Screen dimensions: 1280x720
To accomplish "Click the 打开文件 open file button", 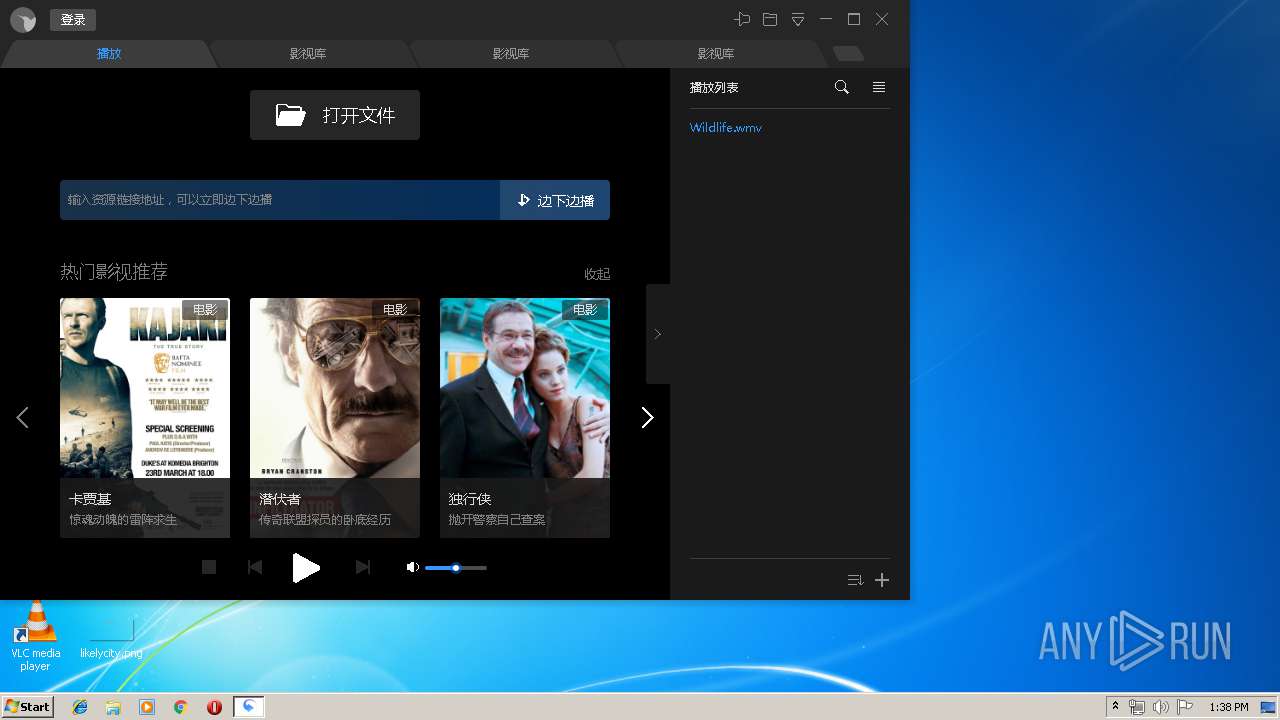I will [x=335, y=115].
